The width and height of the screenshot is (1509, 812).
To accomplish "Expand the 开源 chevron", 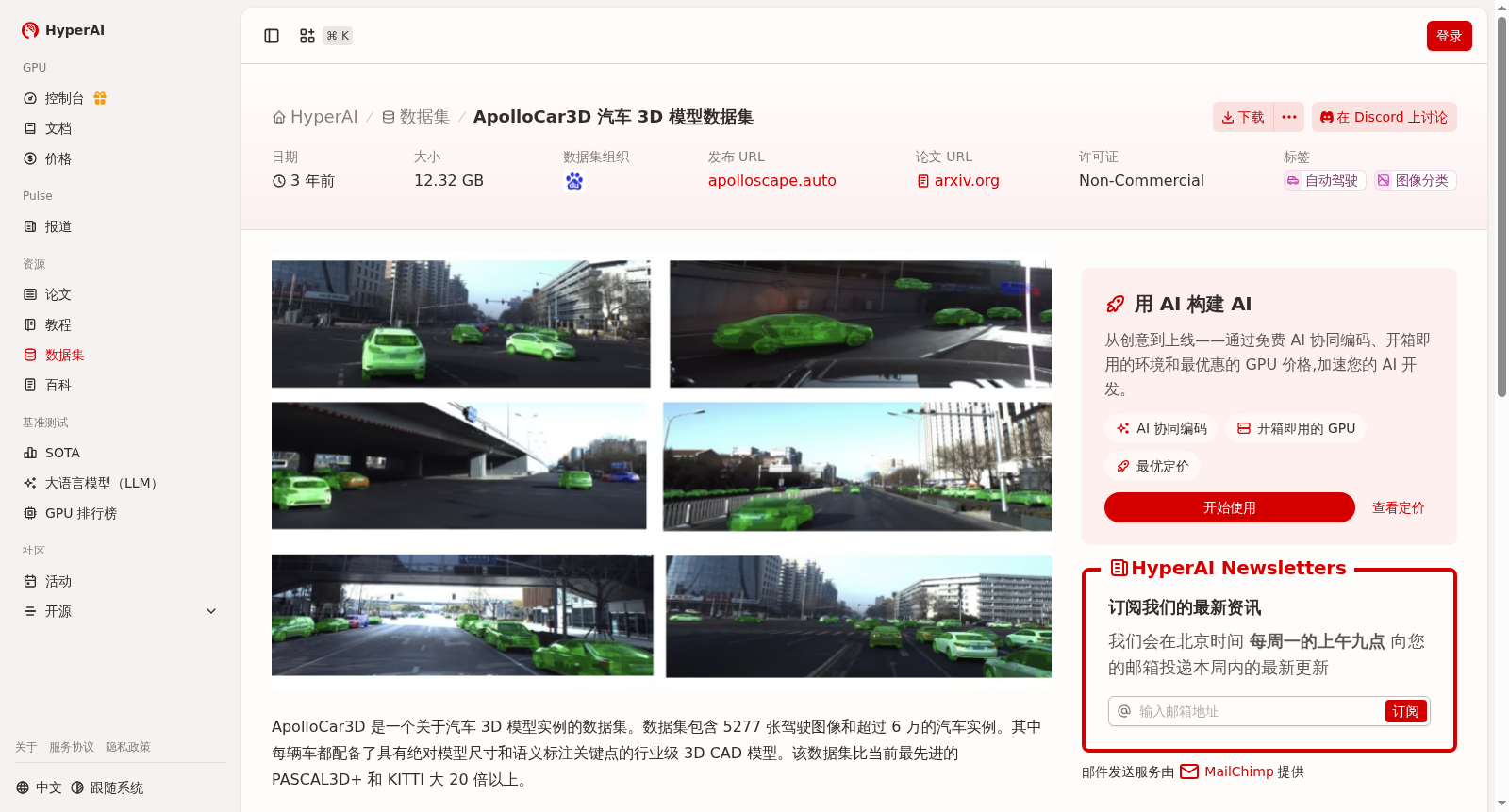I will pyautogui.click(x=211, y=611).
